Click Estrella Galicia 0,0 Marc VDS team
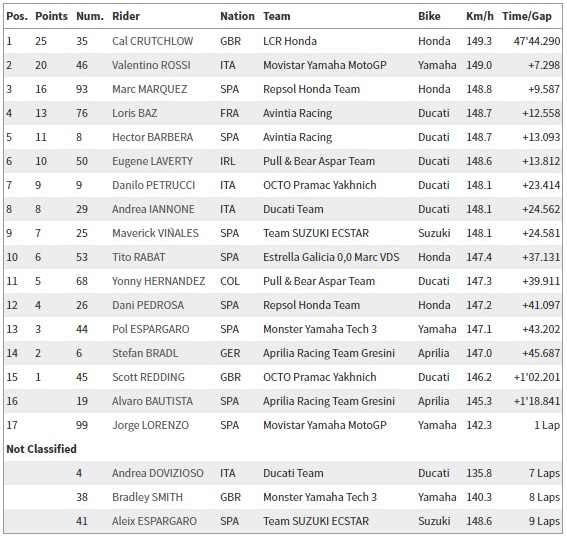Screen dimensions: 567x539 coord(331,257)
